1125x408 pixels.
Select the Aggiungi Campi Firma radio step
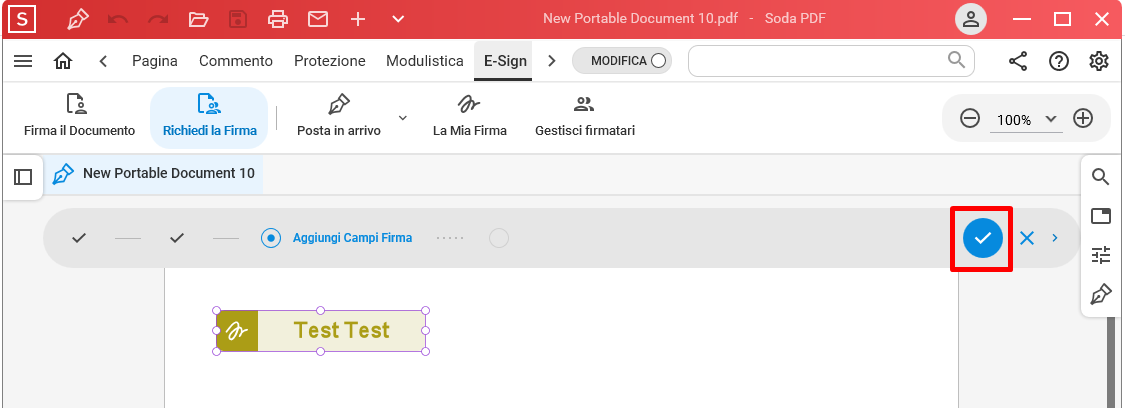(270, 238)
